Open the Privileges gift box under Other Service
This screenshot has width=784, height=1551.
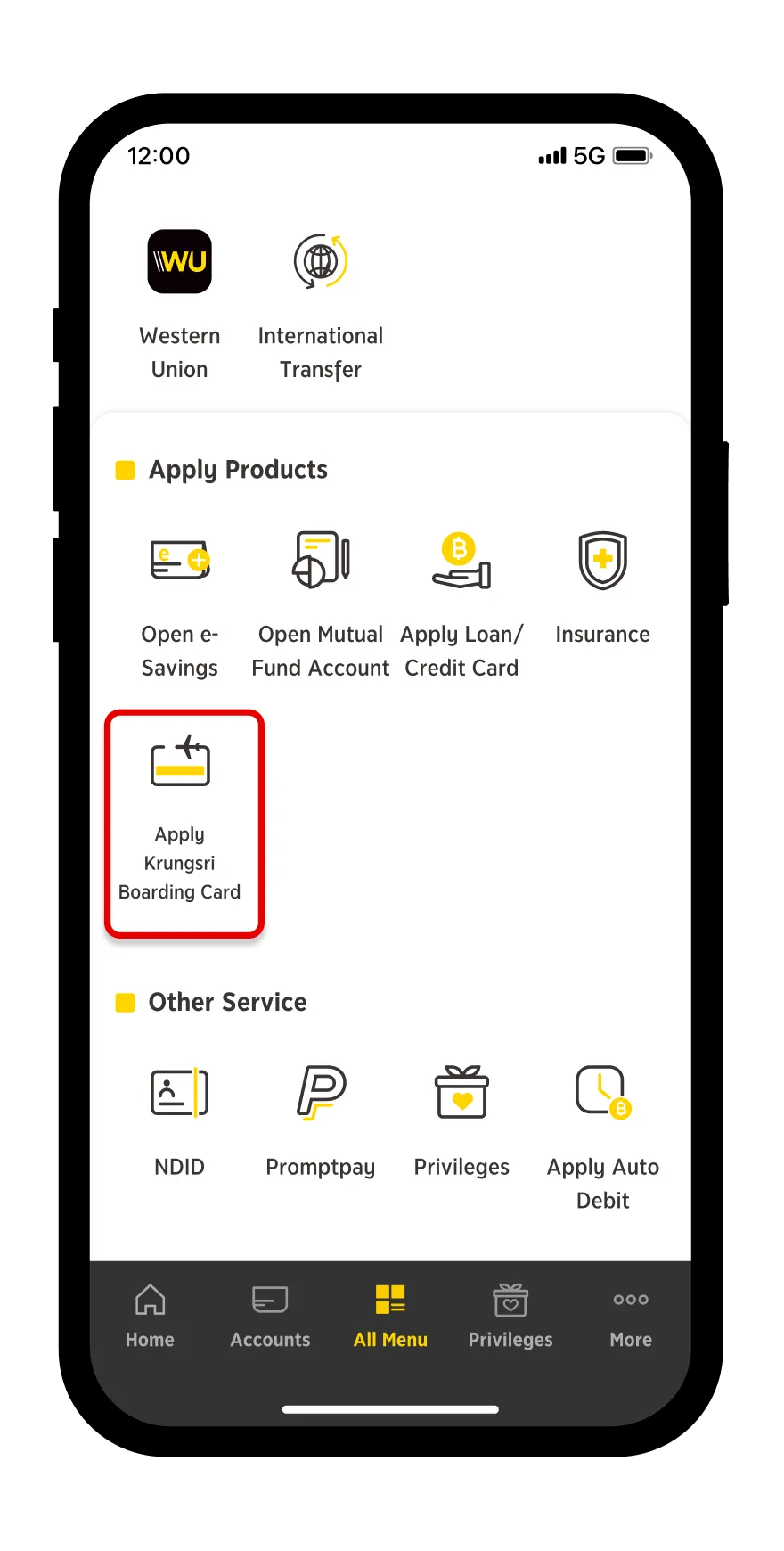(x=461, y=1092)
